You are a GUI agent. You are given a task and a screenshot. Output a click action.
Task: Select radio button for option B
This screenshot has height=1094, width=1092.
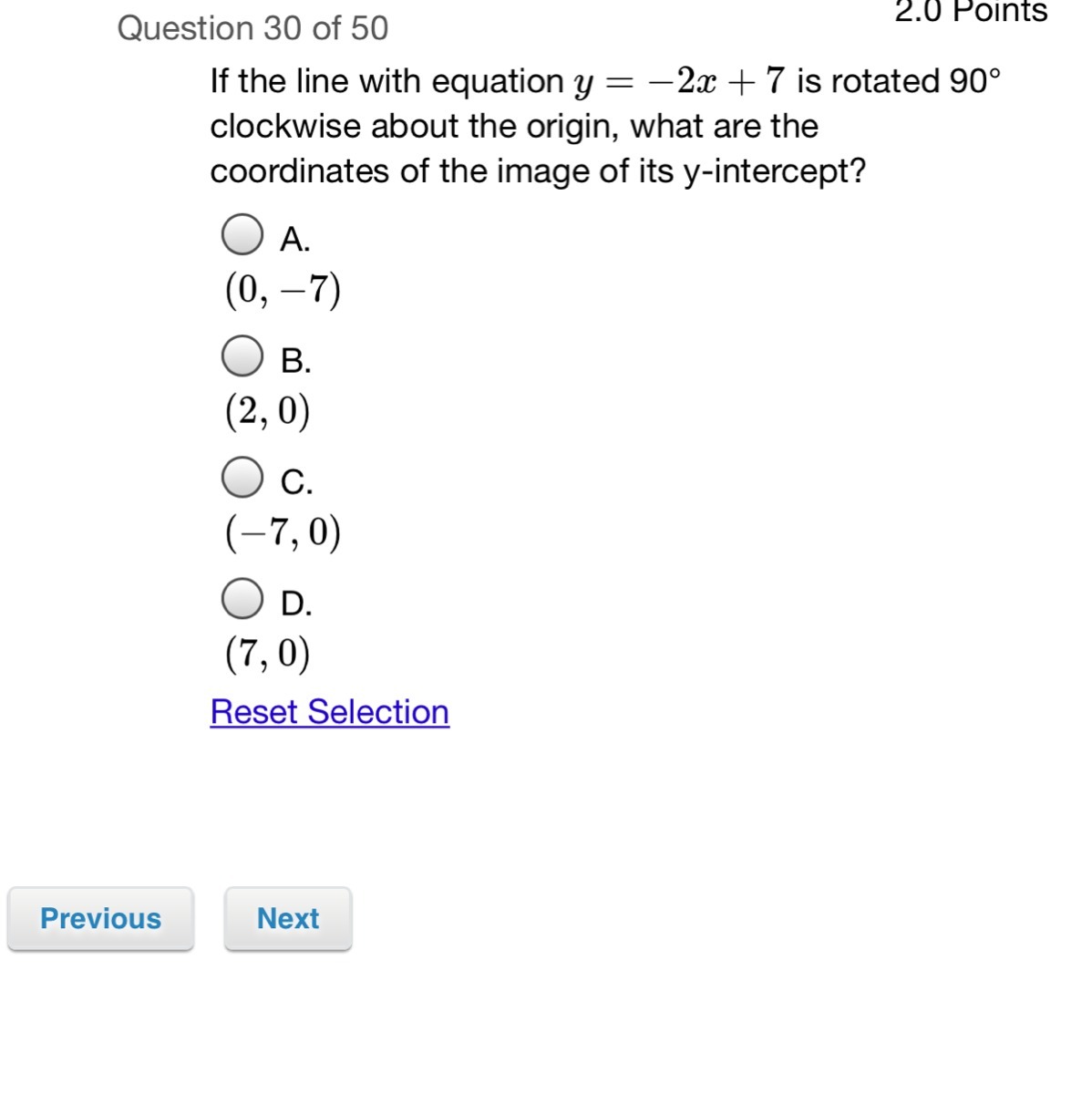(x=242, y=356)
